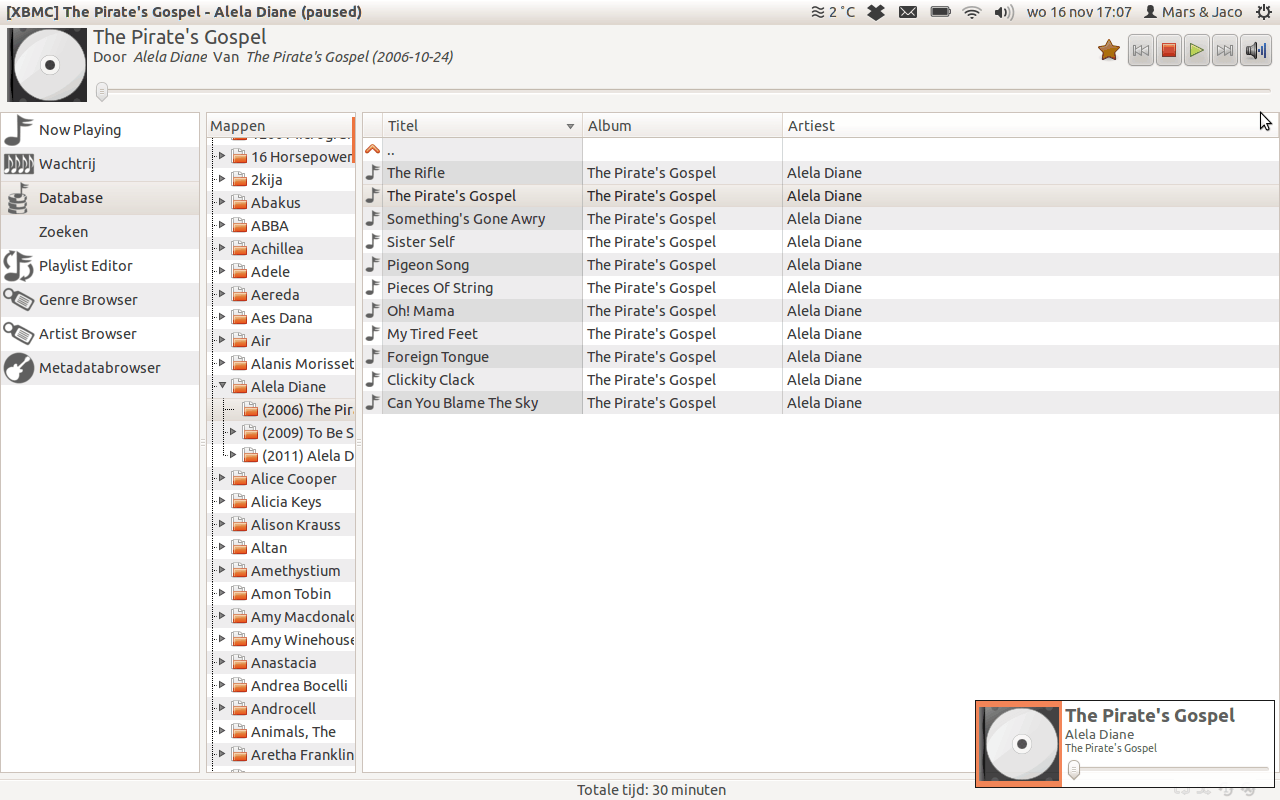Select the Anastacia folder icon
Screen dimensions: 1280x800
point(239,662)
